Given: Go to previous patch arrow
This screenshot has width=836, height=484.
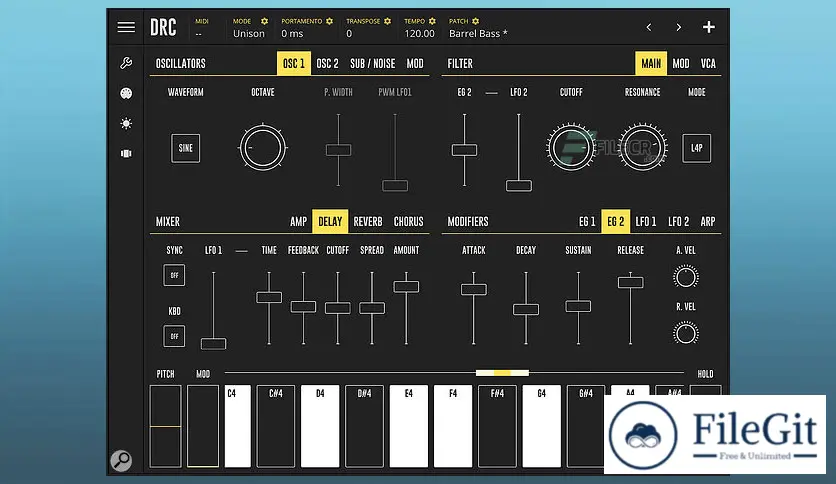Looking at the screenshot, I should (649, 27).
